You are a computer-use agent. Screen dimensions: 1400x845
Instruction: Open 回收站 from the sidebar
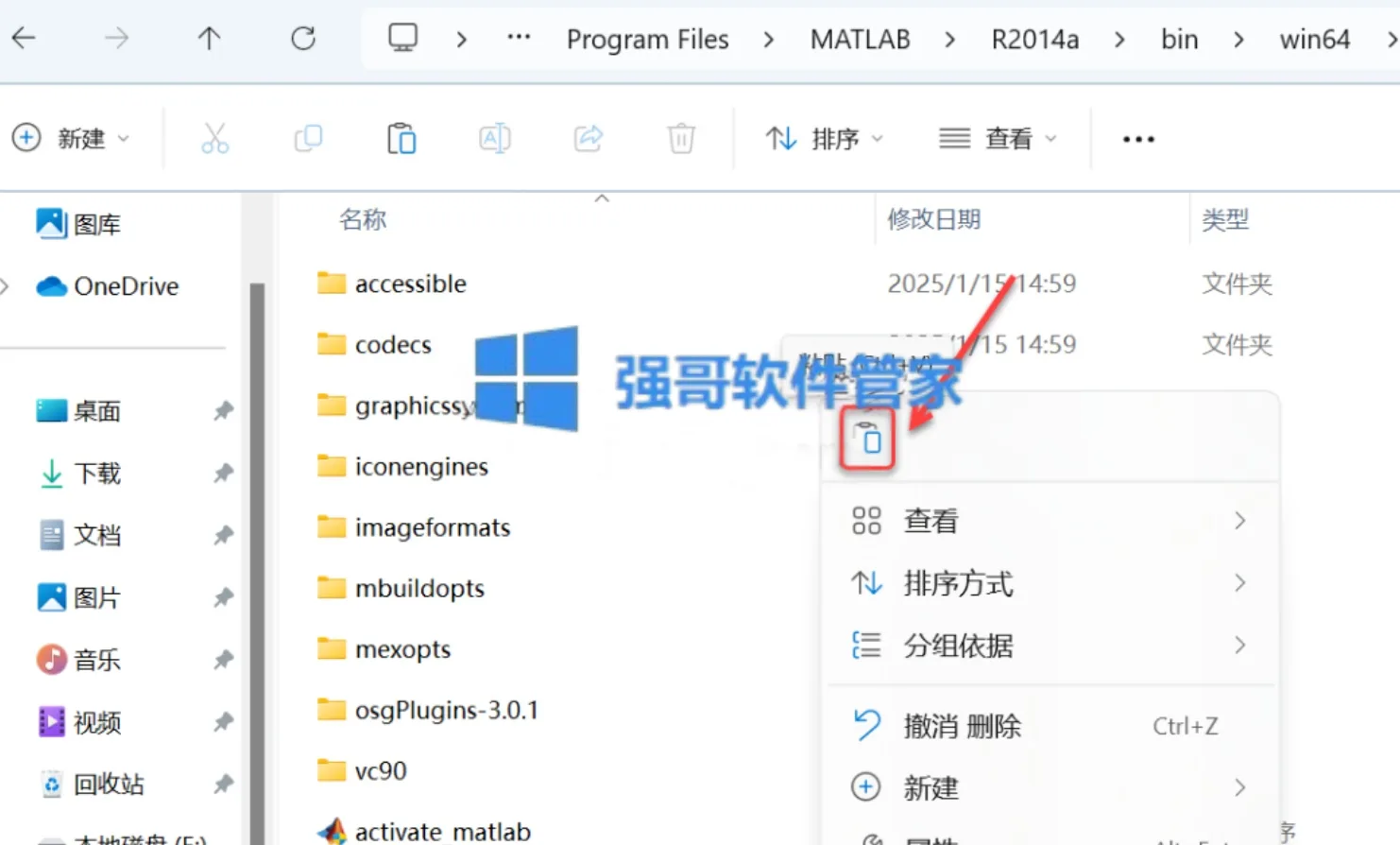coord(91,785)
